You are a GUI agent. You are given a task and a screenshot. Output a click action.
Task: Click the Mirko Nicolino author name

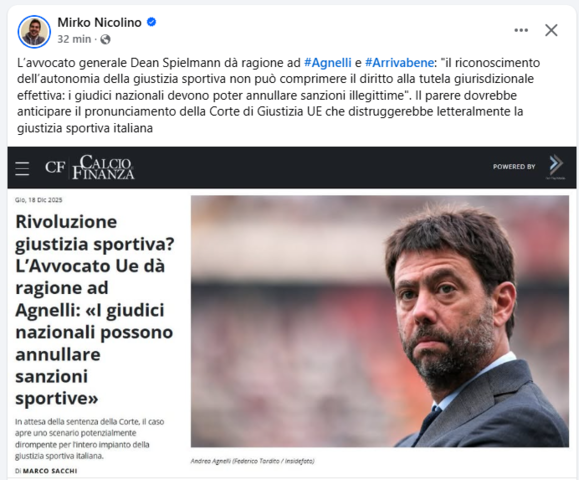tap(99, 23)
